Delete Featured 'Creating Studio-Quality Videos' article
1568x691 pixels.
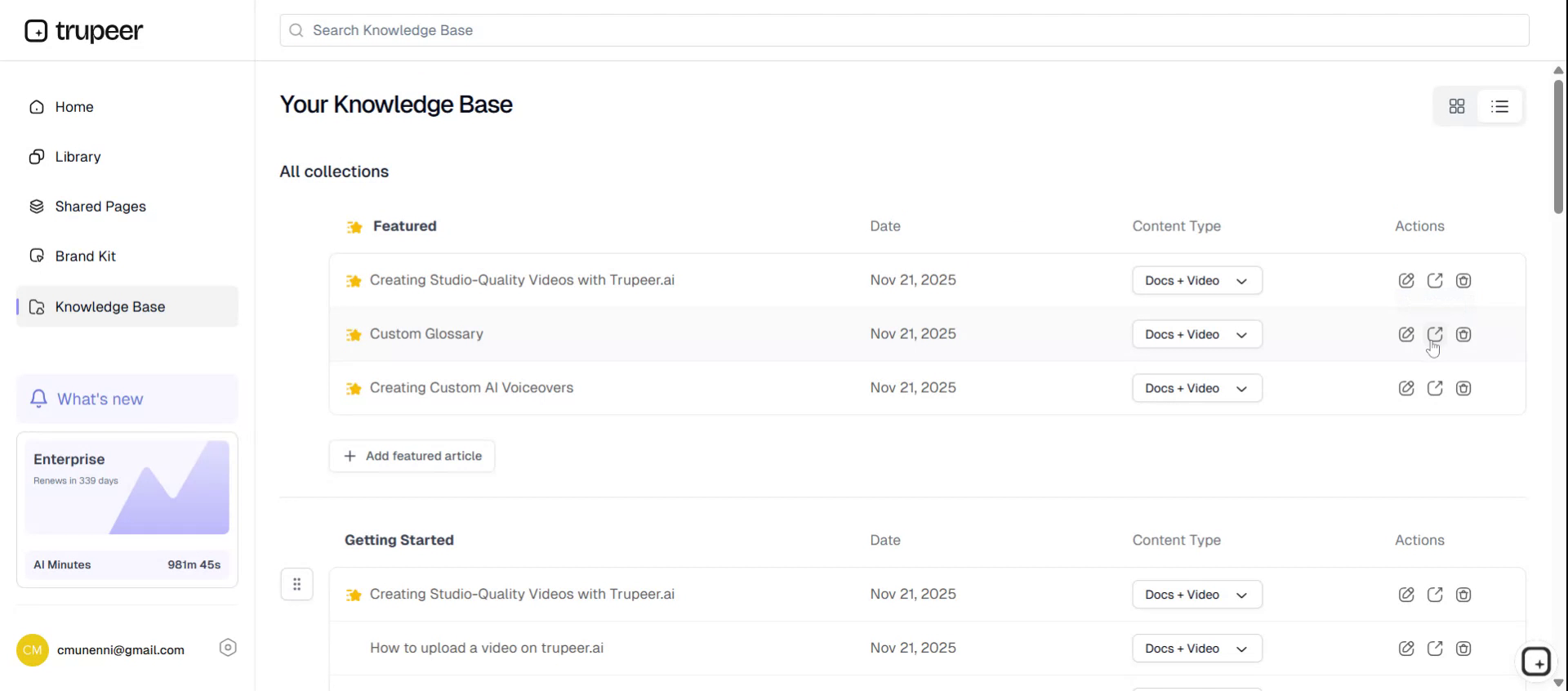[x=1463, y=280]
